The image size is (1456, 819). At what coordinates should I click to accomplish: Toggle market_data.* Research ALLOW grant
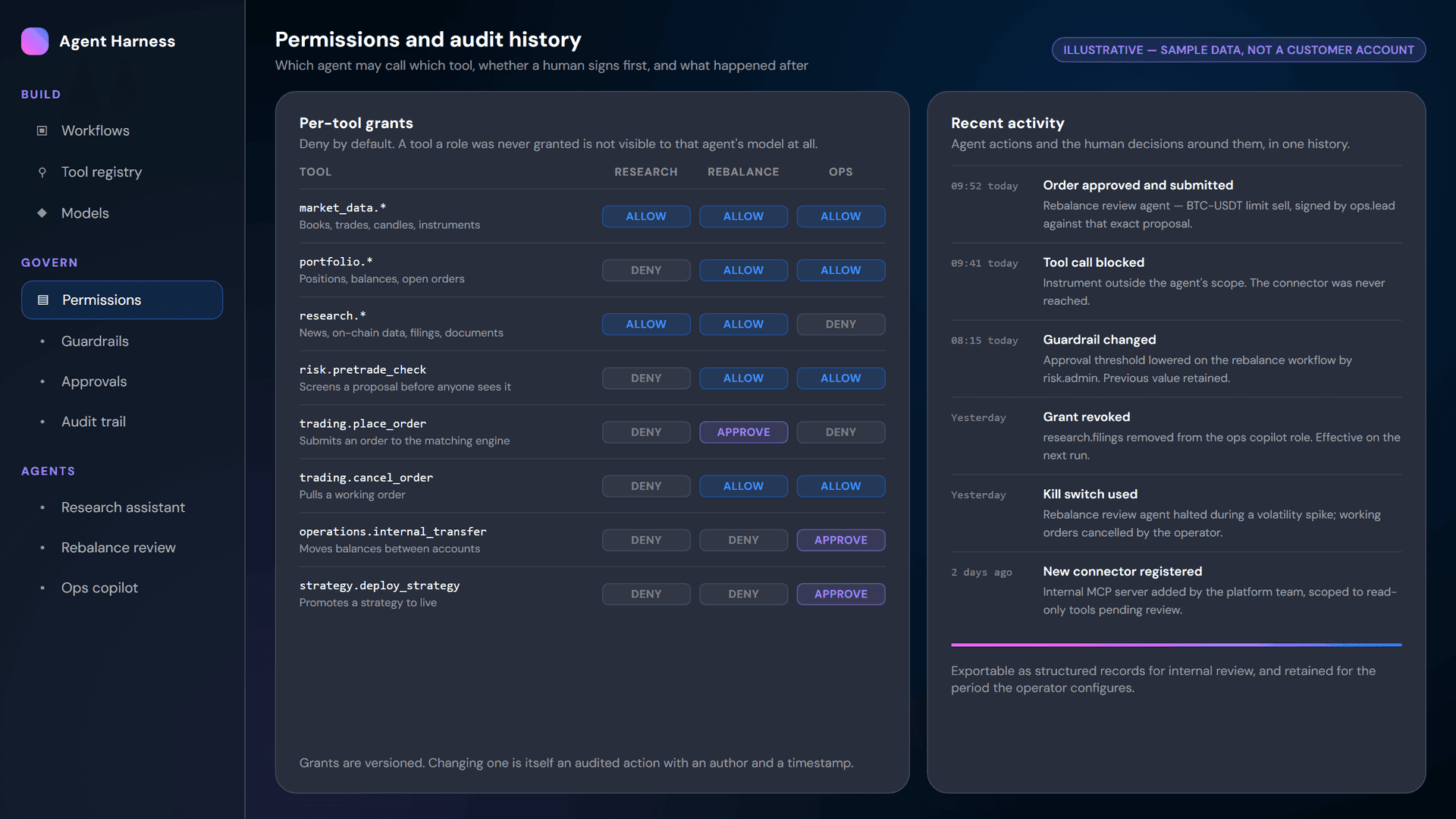click(x=646, y=216)
